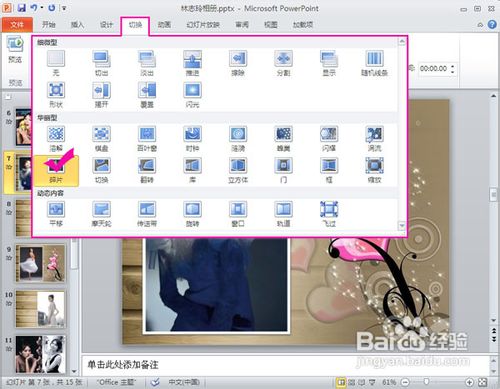Viewport: 500px width, 389px height.
Task: Pick the 涡流 vortex transition
Action: [x=374, y=139]
